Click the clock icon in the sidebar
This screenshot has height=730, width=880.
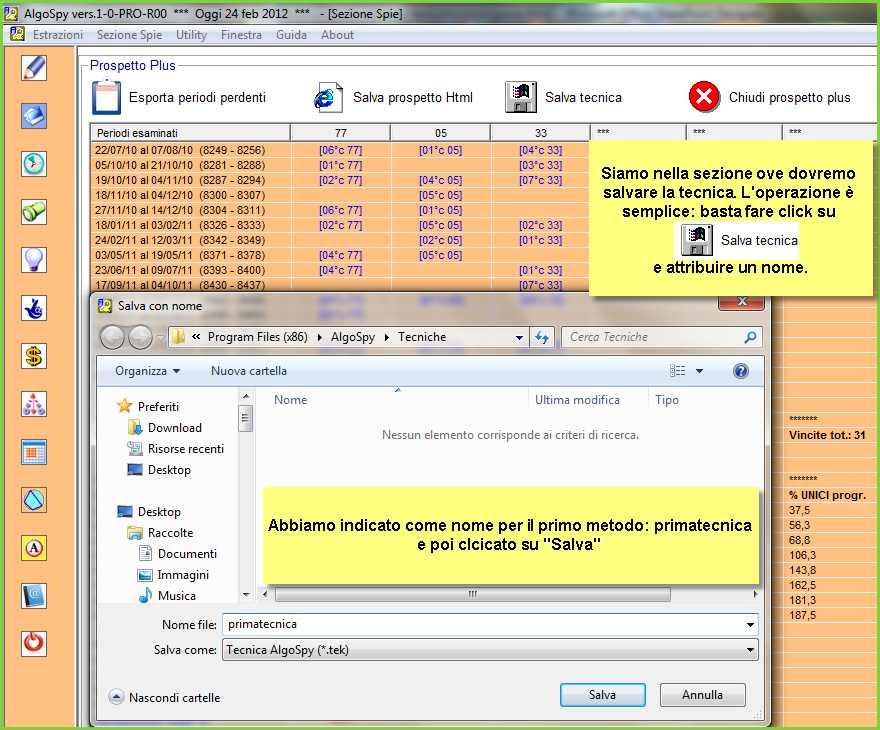coord(34,164)
